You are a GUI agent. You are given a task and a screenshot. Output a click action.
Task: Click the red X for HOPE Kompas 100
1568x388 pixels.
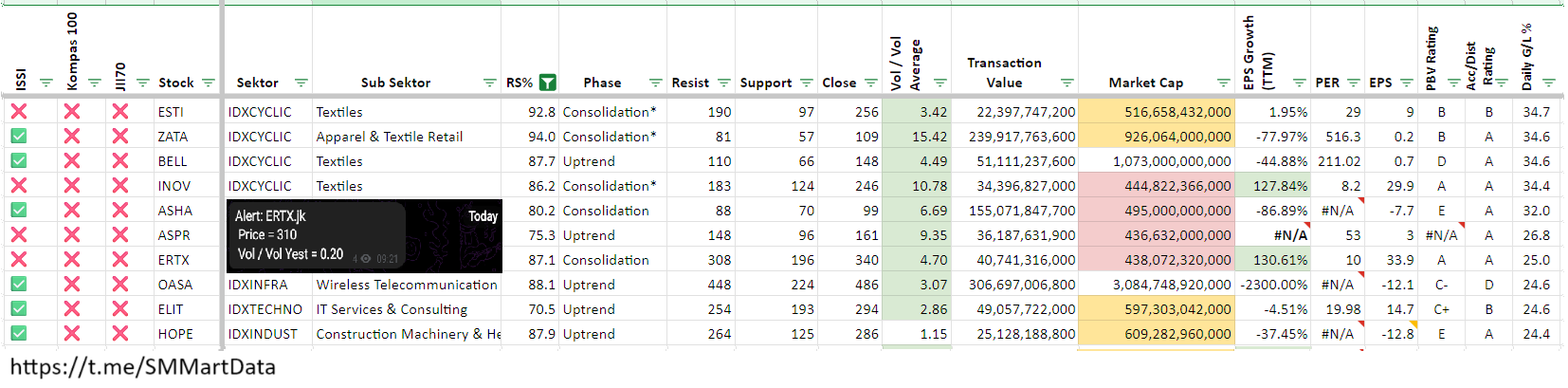71,334
